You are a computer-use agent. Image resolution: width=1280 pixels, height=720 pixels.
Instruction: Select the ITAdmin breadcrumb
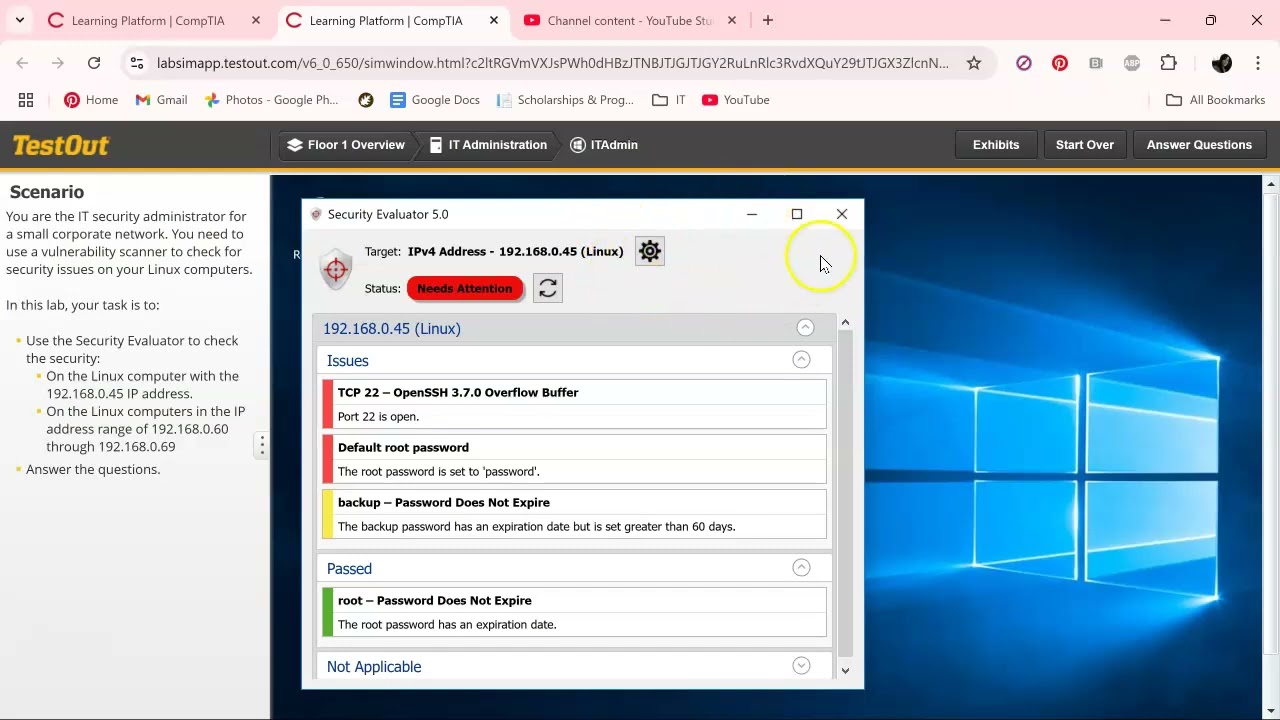pos(604,145)
